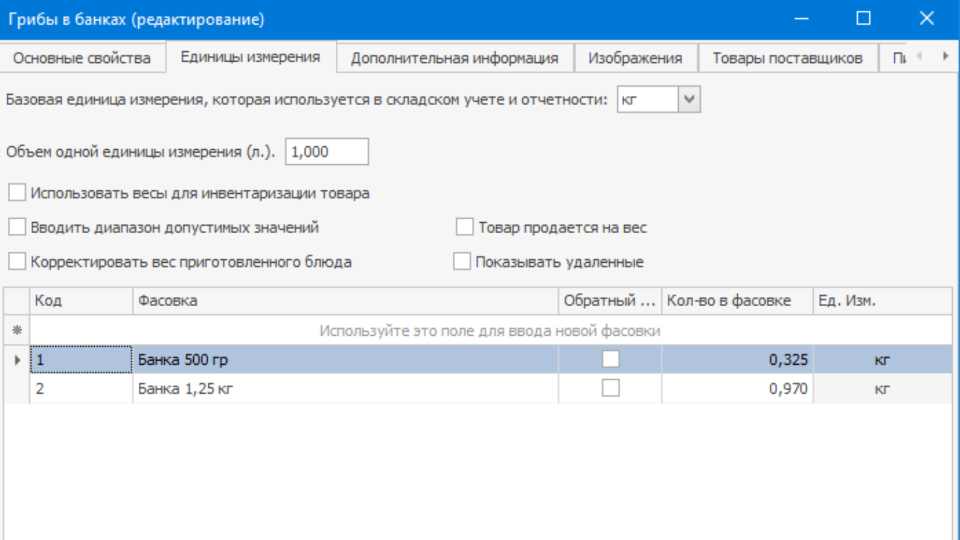Click the volume field 1,000
The width and height of the screenshot is (960, 540).
(327, 151)
